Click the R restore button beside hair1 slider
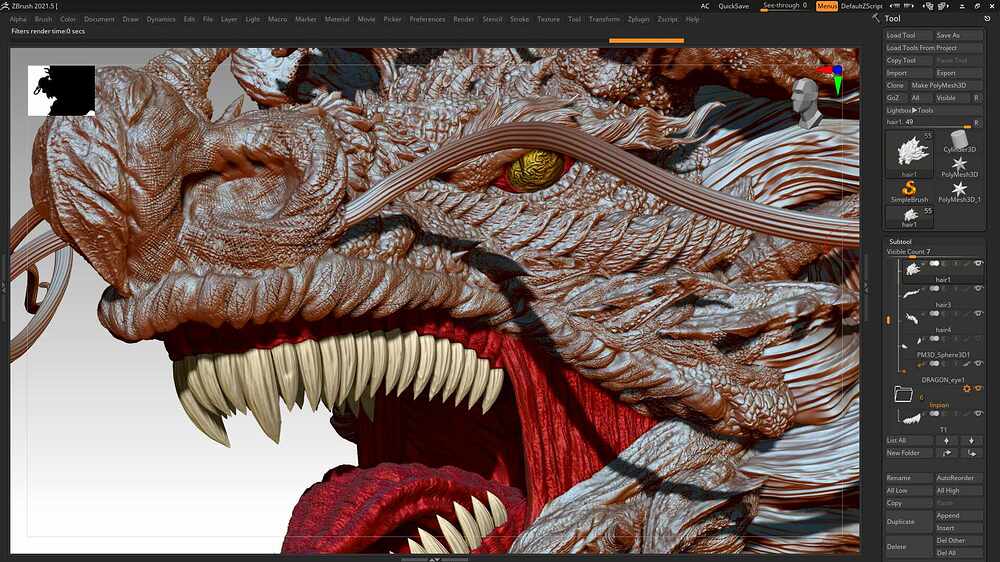 coord(976,122)
